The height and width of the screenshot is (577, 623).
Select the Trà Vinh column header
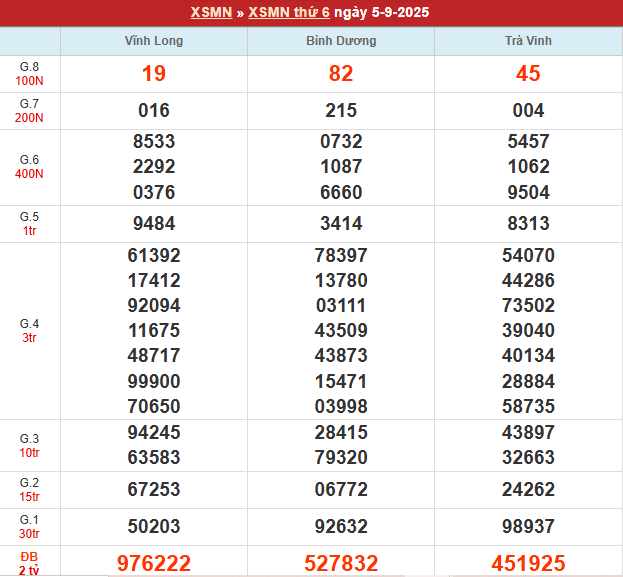pyautogui.click(x=528, y=41)
